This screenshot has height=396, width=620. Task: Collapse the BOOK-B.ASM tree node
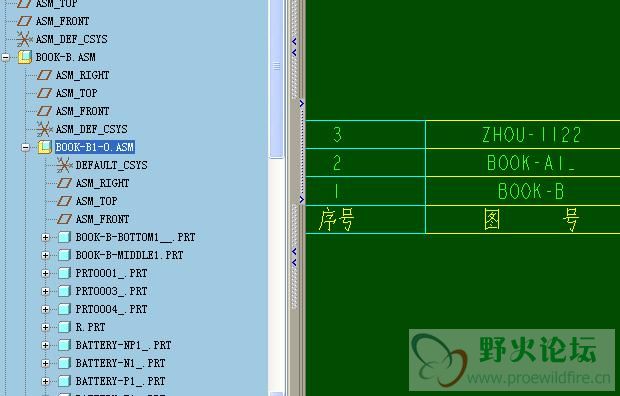tap(6, 57)
